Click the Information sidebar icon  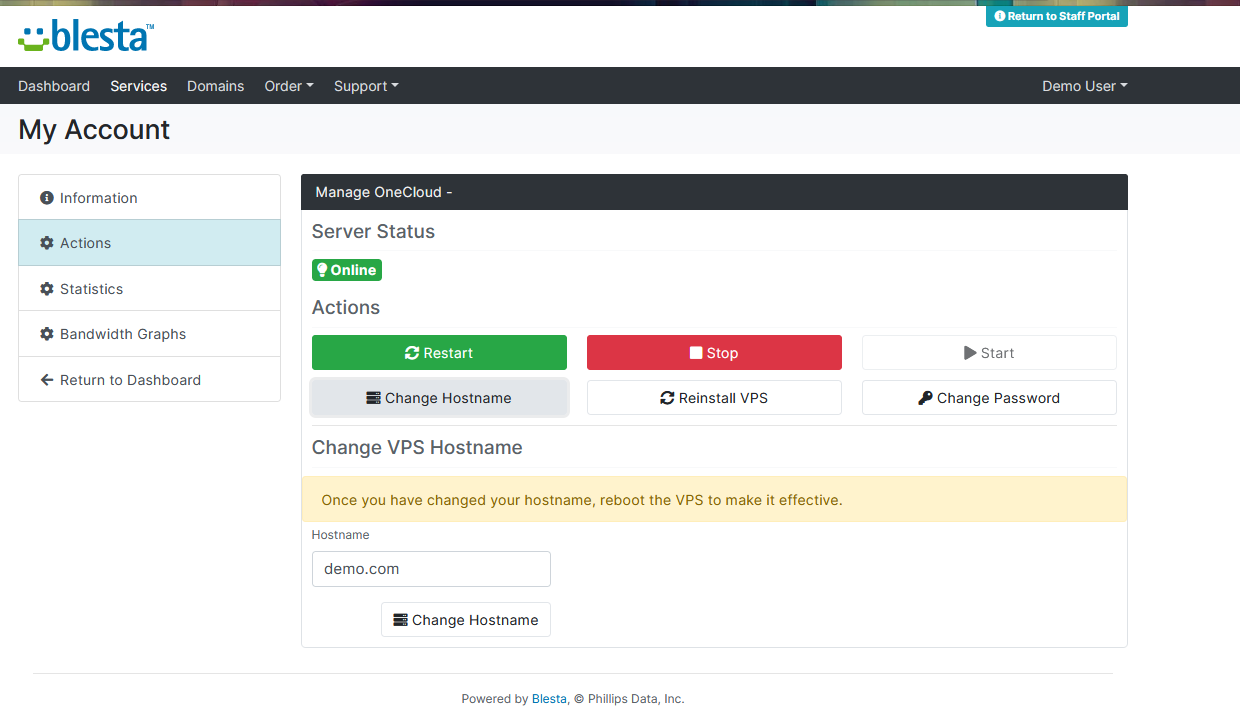(46, 198)
